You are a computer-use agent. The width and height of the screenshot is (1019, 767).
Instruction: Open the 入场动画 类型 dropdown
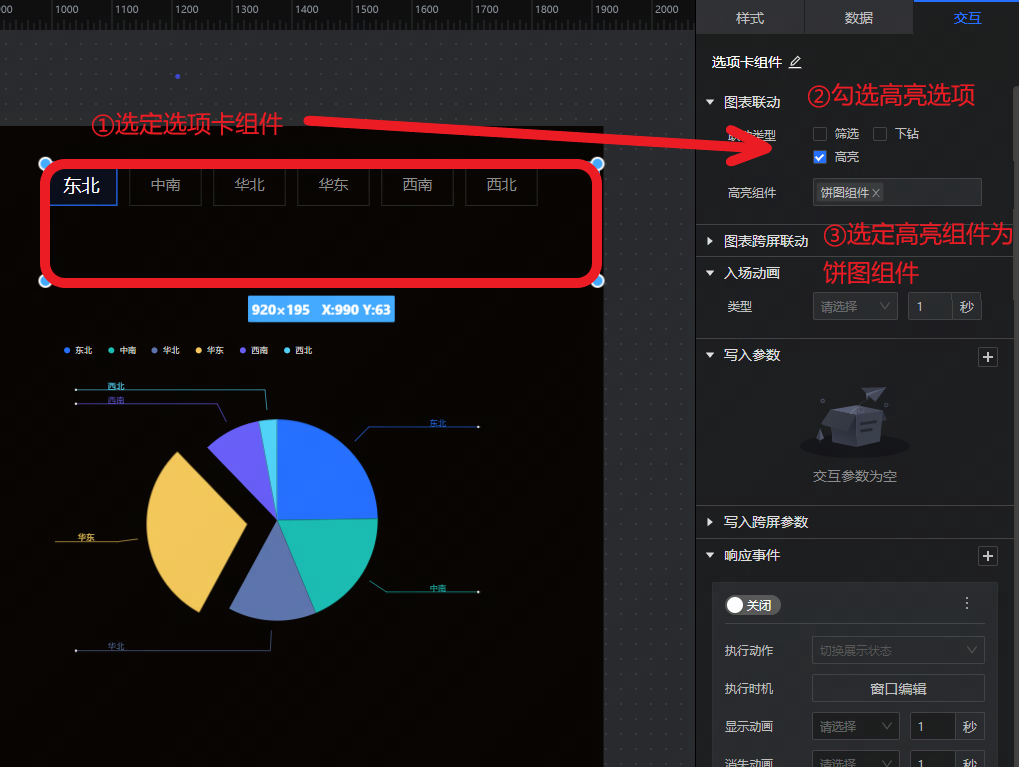(x=855, y=307)
